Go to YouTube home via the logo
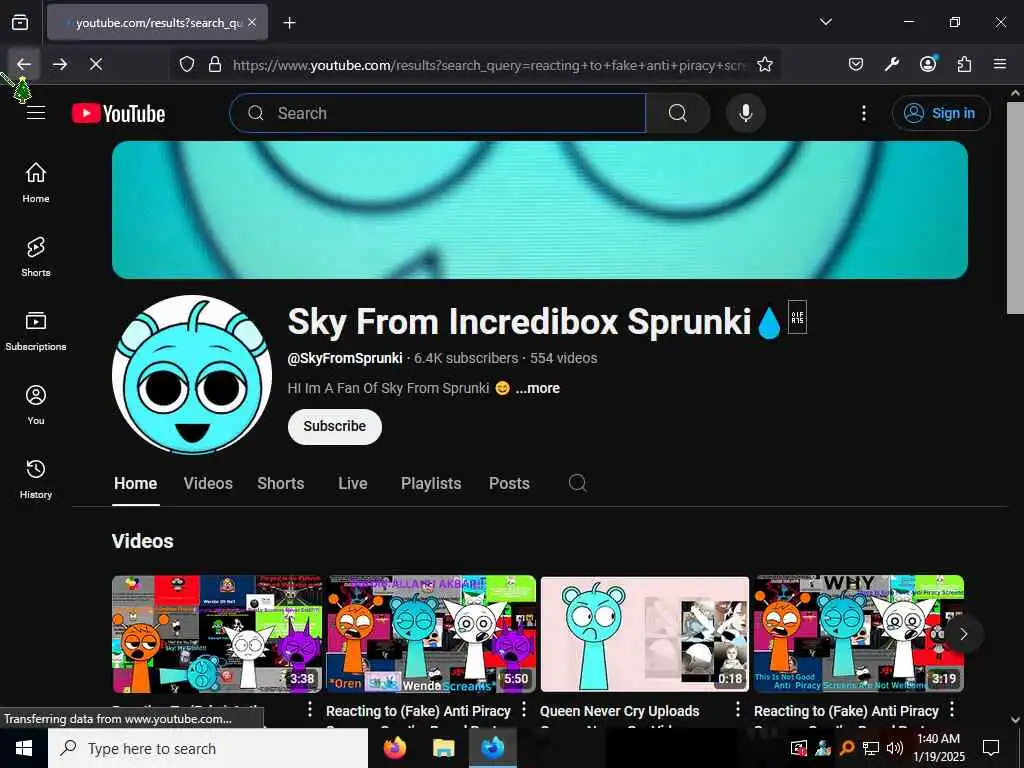 click(118, 113)
